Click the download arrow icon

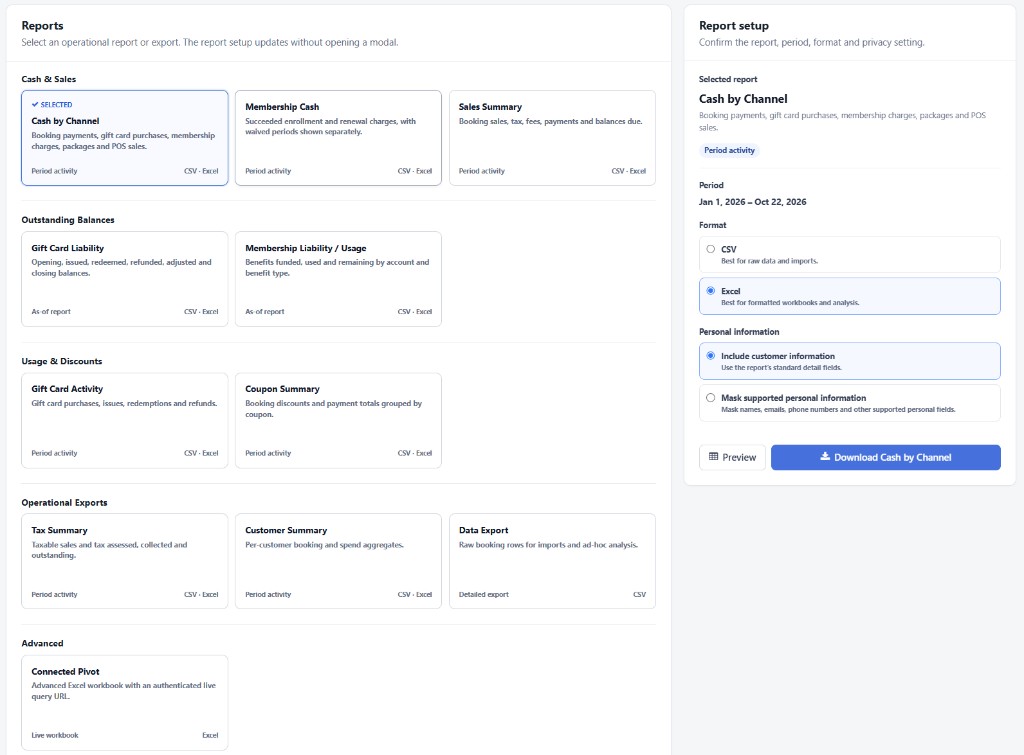[825, 457]
